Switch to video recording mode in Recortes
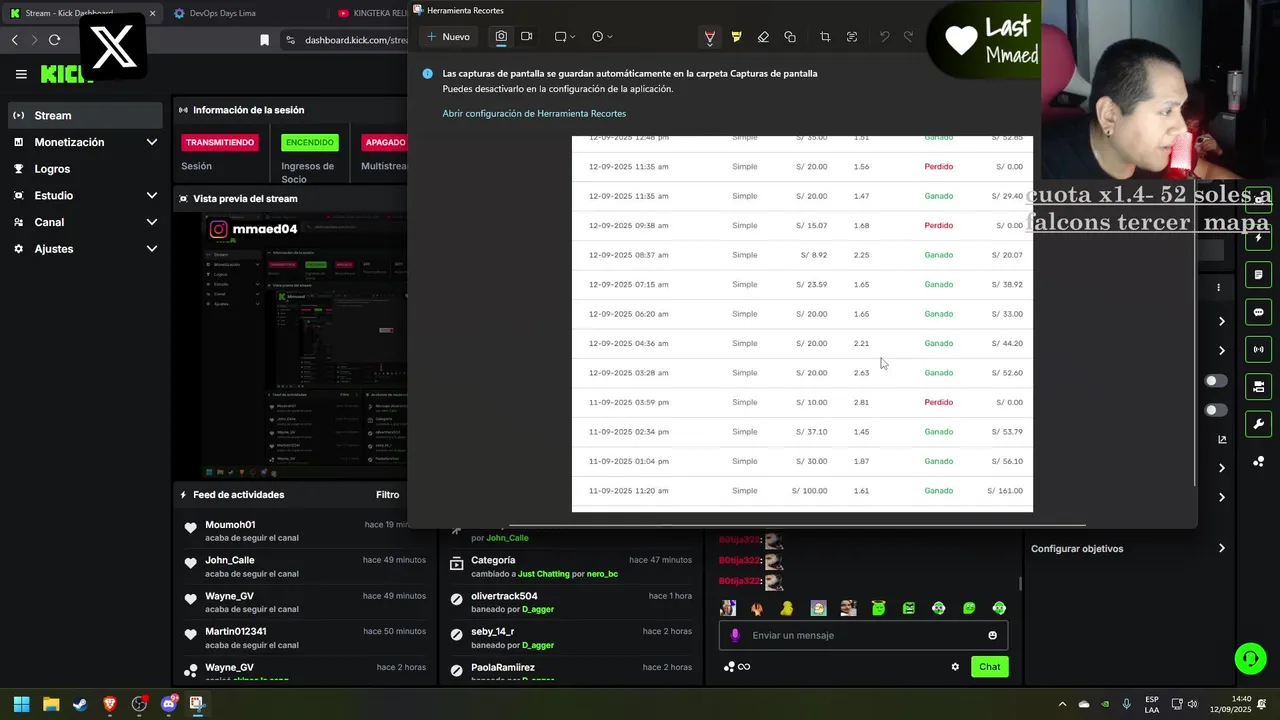This screenshot has height=720, width=1280. click(x=526, y=37)
